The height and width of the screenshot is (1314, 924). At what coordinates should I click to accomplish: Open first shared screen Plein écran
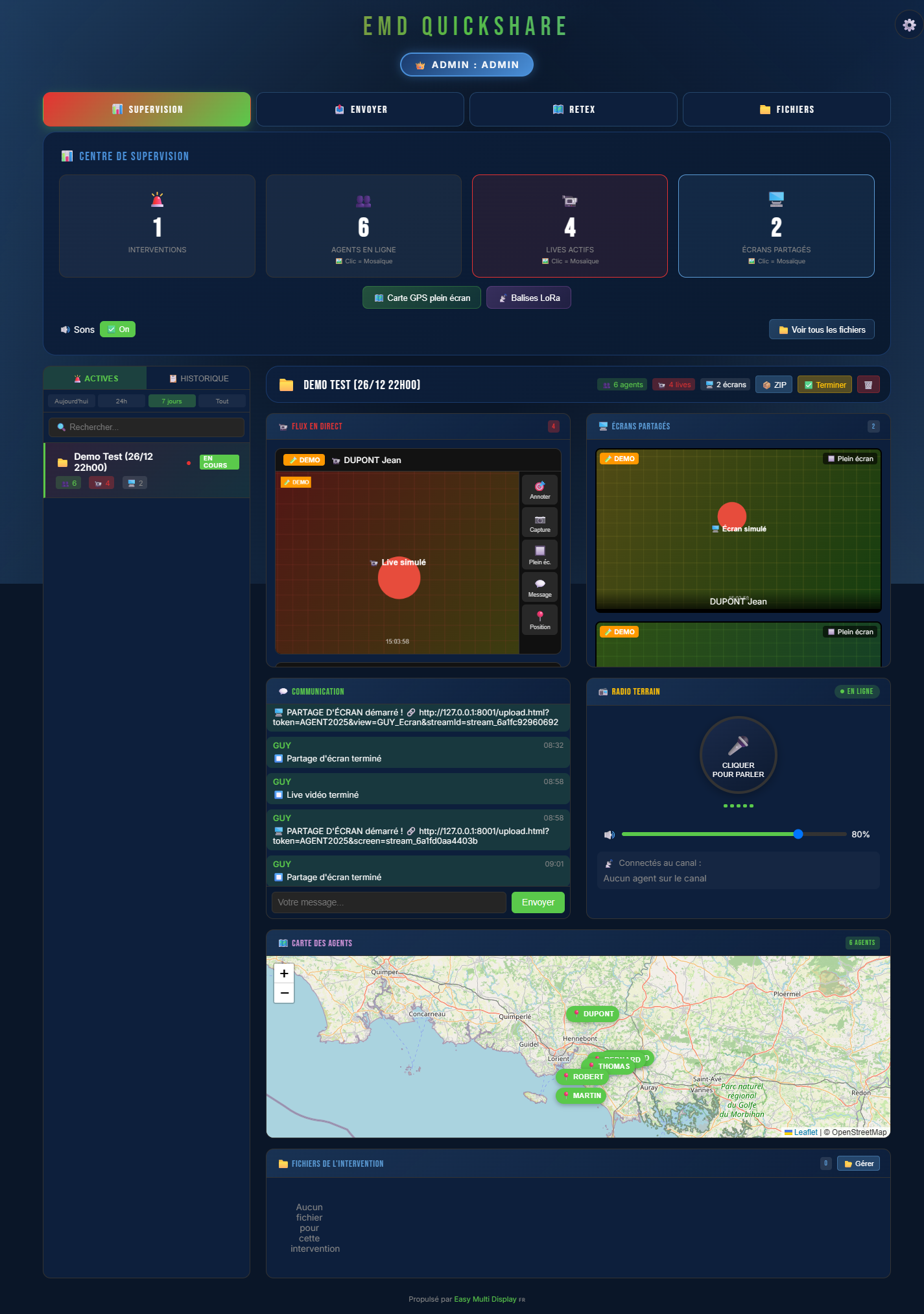point(850,459)
